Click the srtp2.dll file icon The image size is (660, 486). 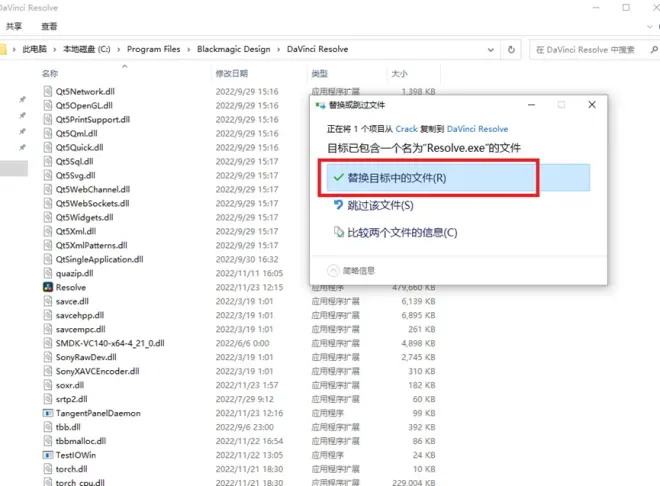(48, 399)
